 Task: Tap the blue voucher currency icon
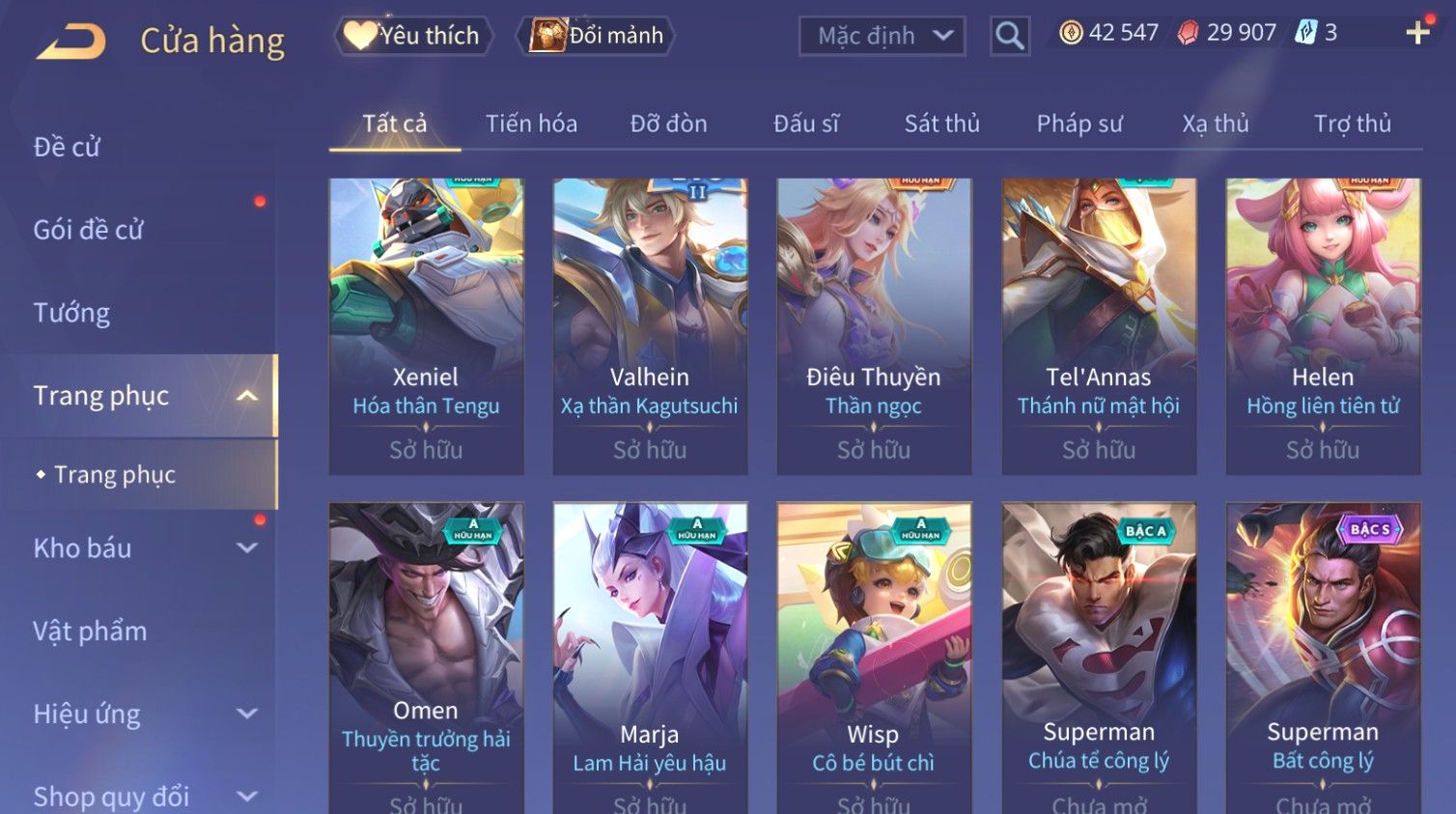pyautogui.click(x=1305, y=33)
